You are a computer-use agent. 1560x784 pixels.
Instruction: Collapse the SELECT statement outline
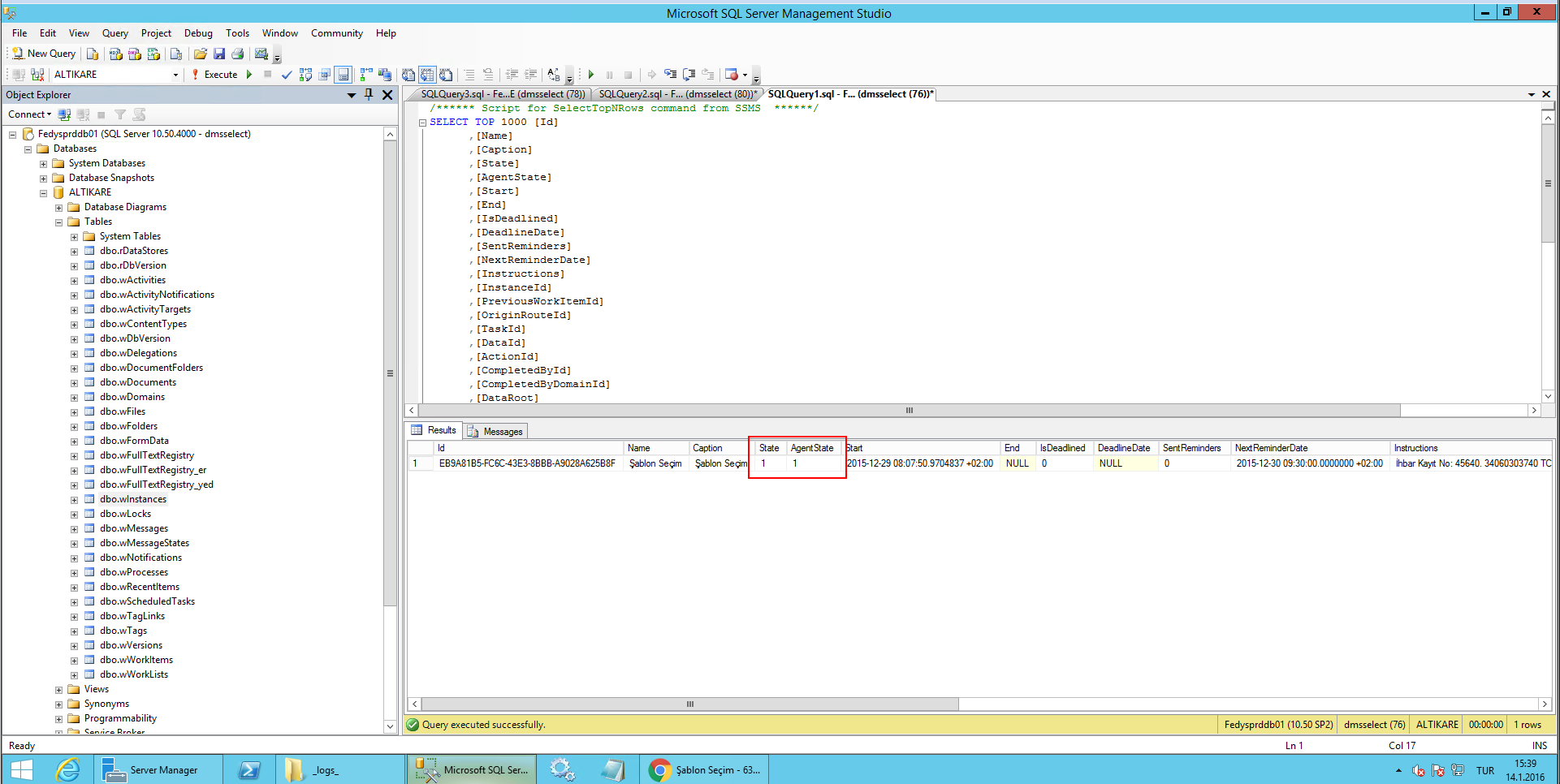[422, 123]
